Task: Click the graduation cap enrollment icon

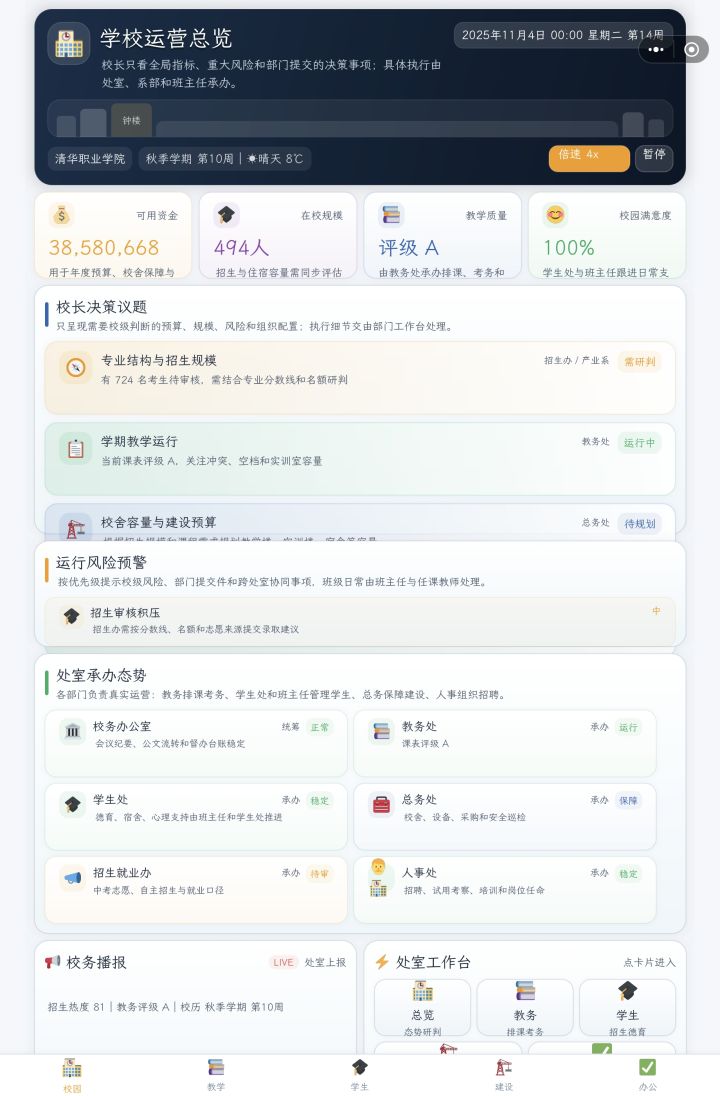Action: pos(226,215)
